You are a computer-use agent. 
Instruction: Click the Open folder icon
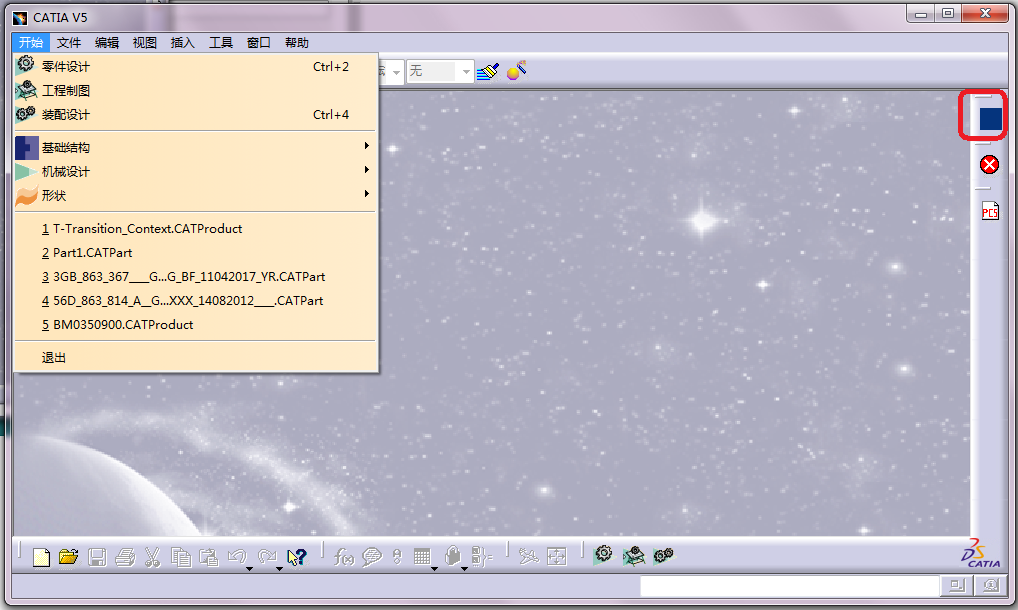coord(68,557)
